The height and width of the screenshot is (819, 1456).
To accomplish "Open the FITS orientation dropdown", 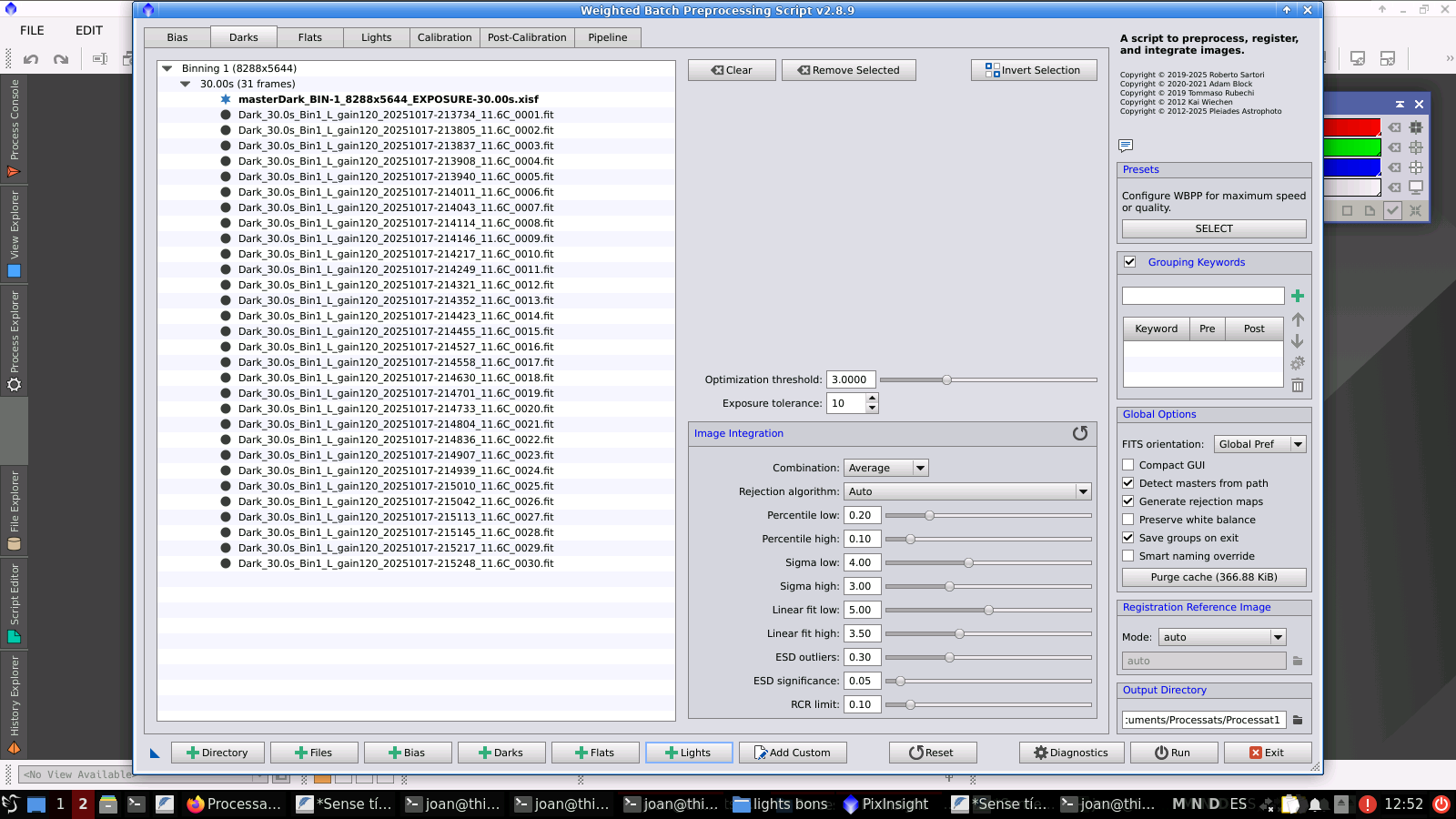I will point(1259,444).
